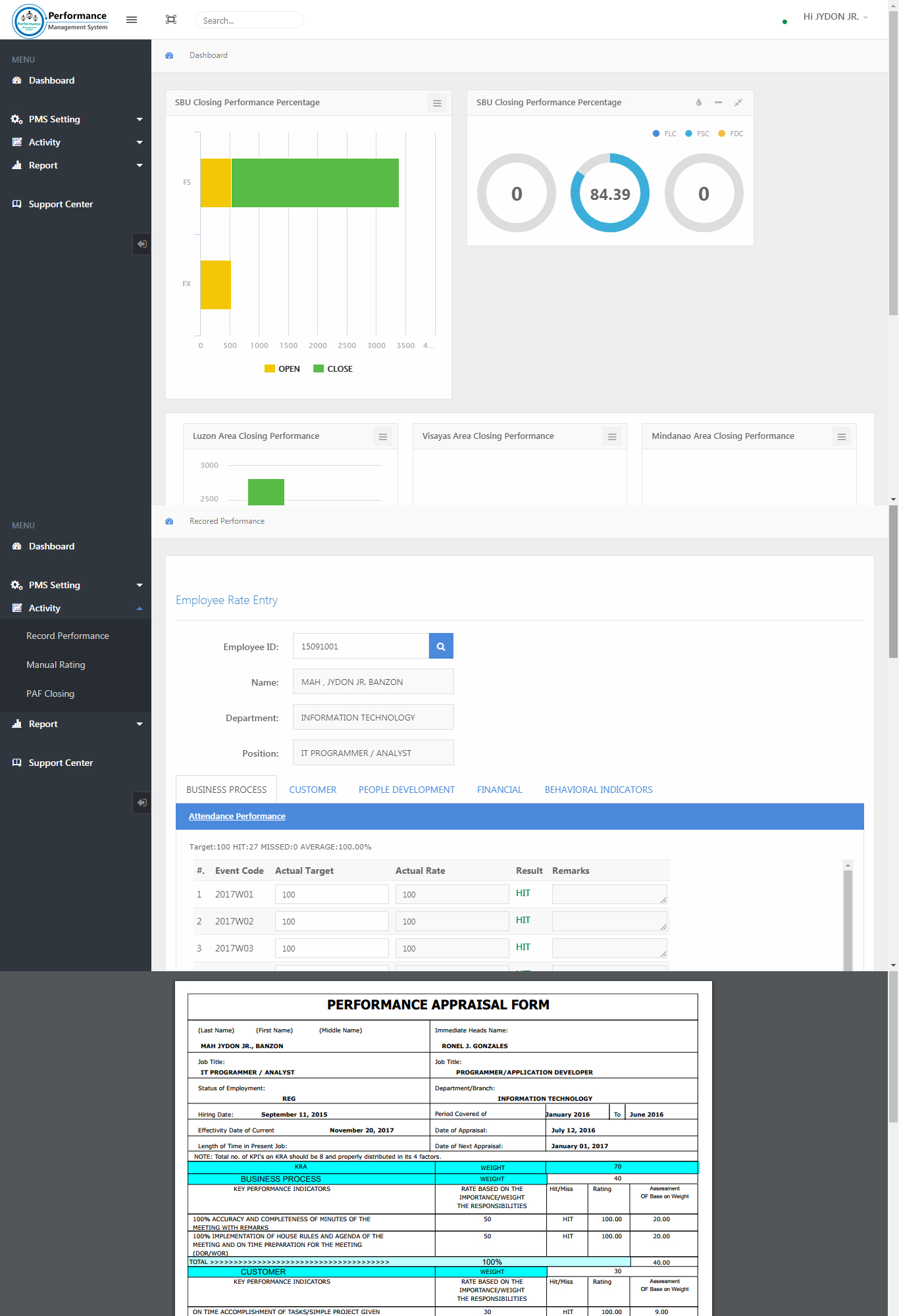The width and height of the screenshot is (899, 1316).
Task: Click the green FS CLOSE bar
Action: (315, 183)
